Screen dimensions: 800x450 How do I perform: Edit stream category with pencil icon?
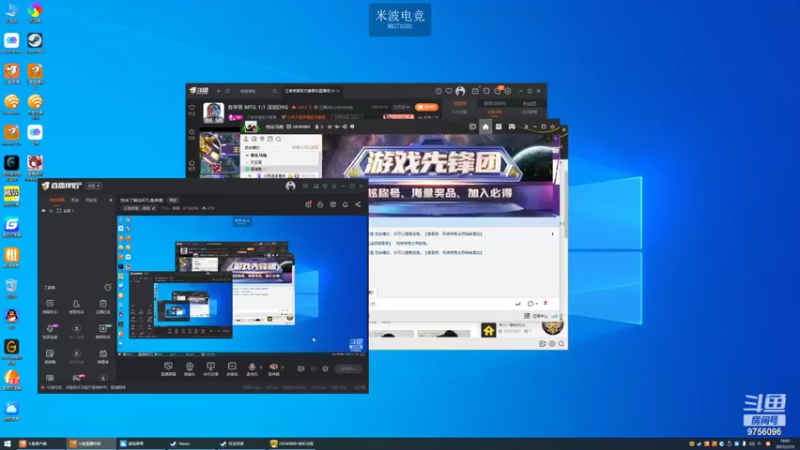pos(154,208)
